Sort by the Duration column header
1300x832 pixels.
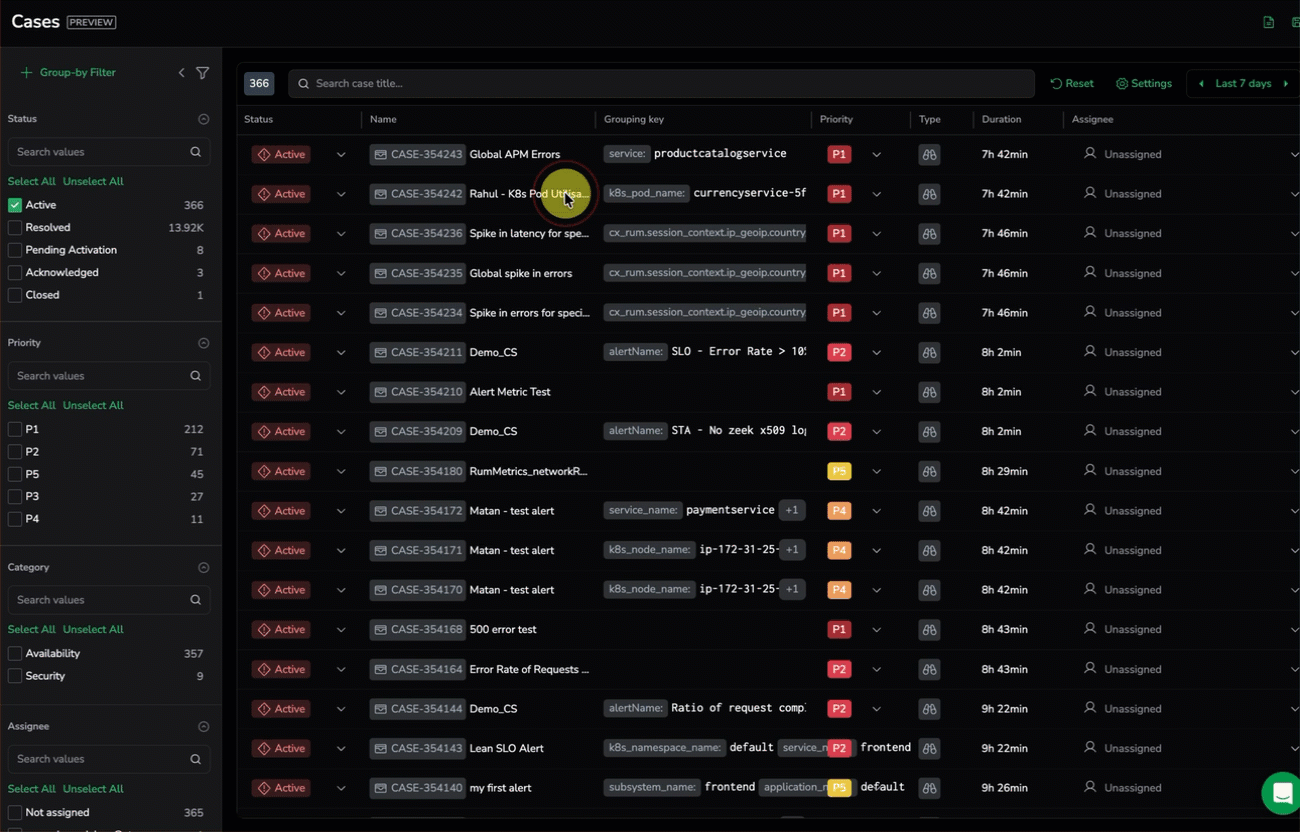tap(1001, 120)
